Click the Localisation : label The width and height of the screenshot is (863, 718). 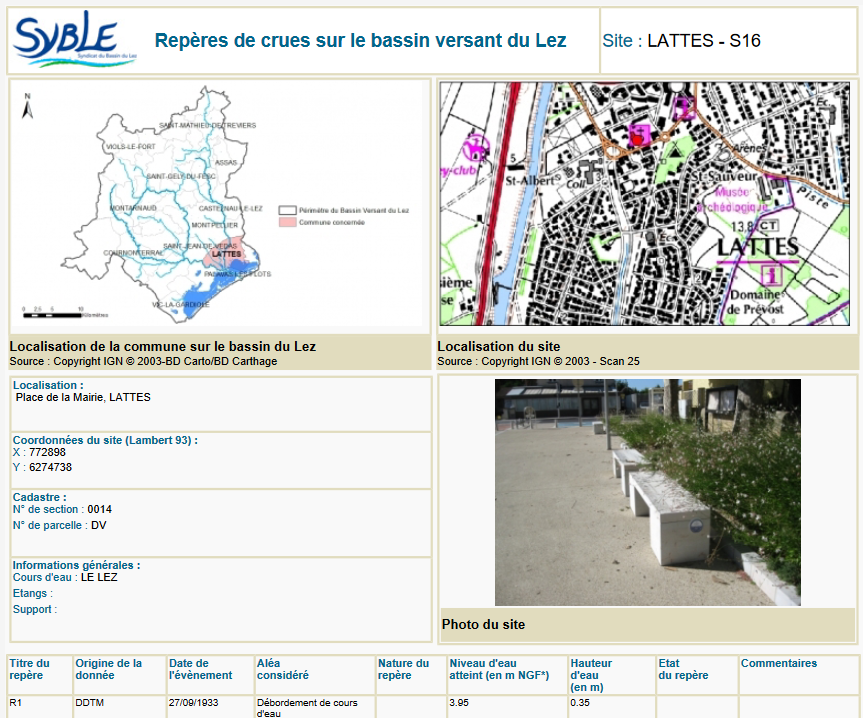[48, 385]
